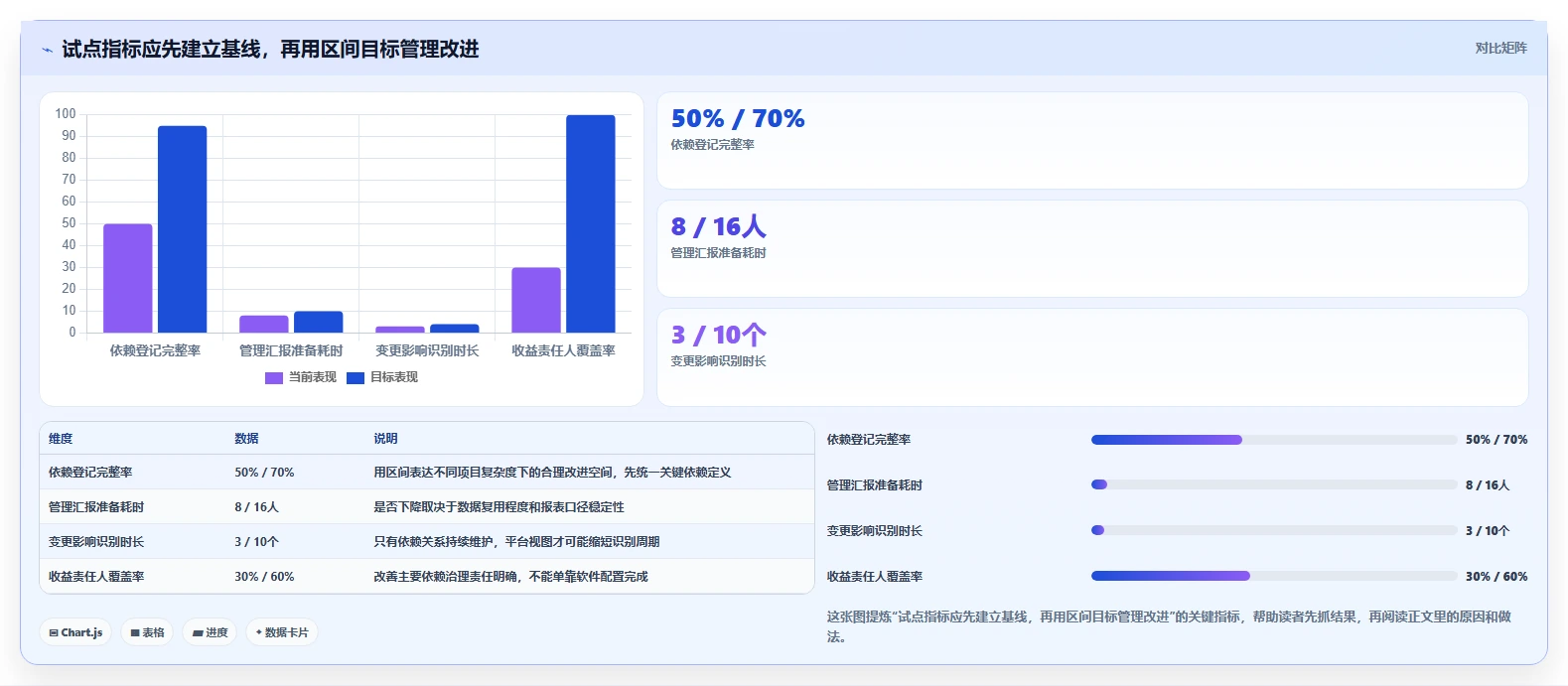
Task: Click the 3 / 10个 cell in the table
Action: coord(256,542)
